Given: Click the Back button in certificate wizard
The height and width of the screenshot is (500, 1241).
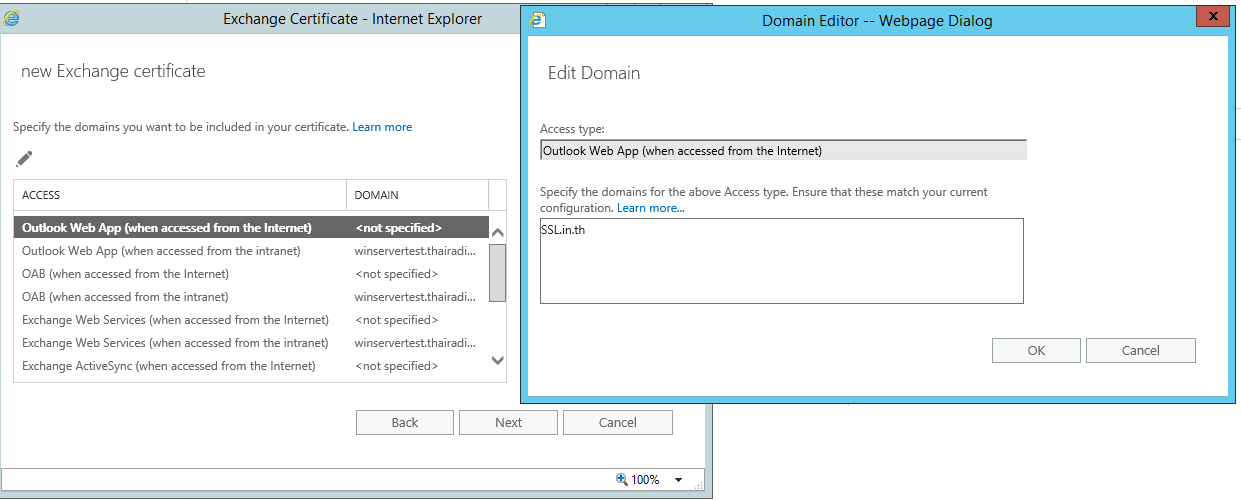Looking at the screenshot, I should [x=405, y=422].
